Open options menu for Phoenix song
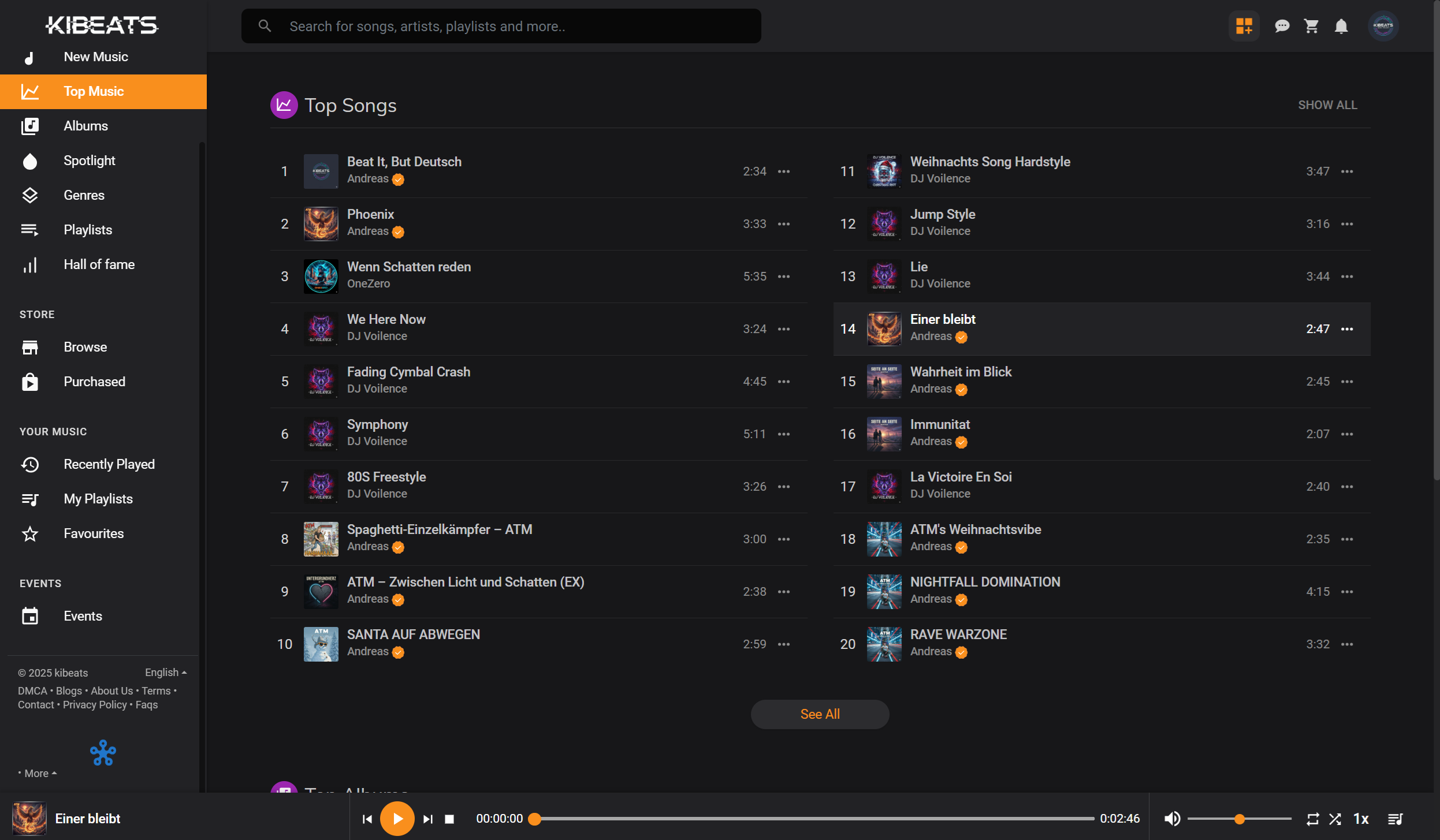 click(x=783, y=224)
